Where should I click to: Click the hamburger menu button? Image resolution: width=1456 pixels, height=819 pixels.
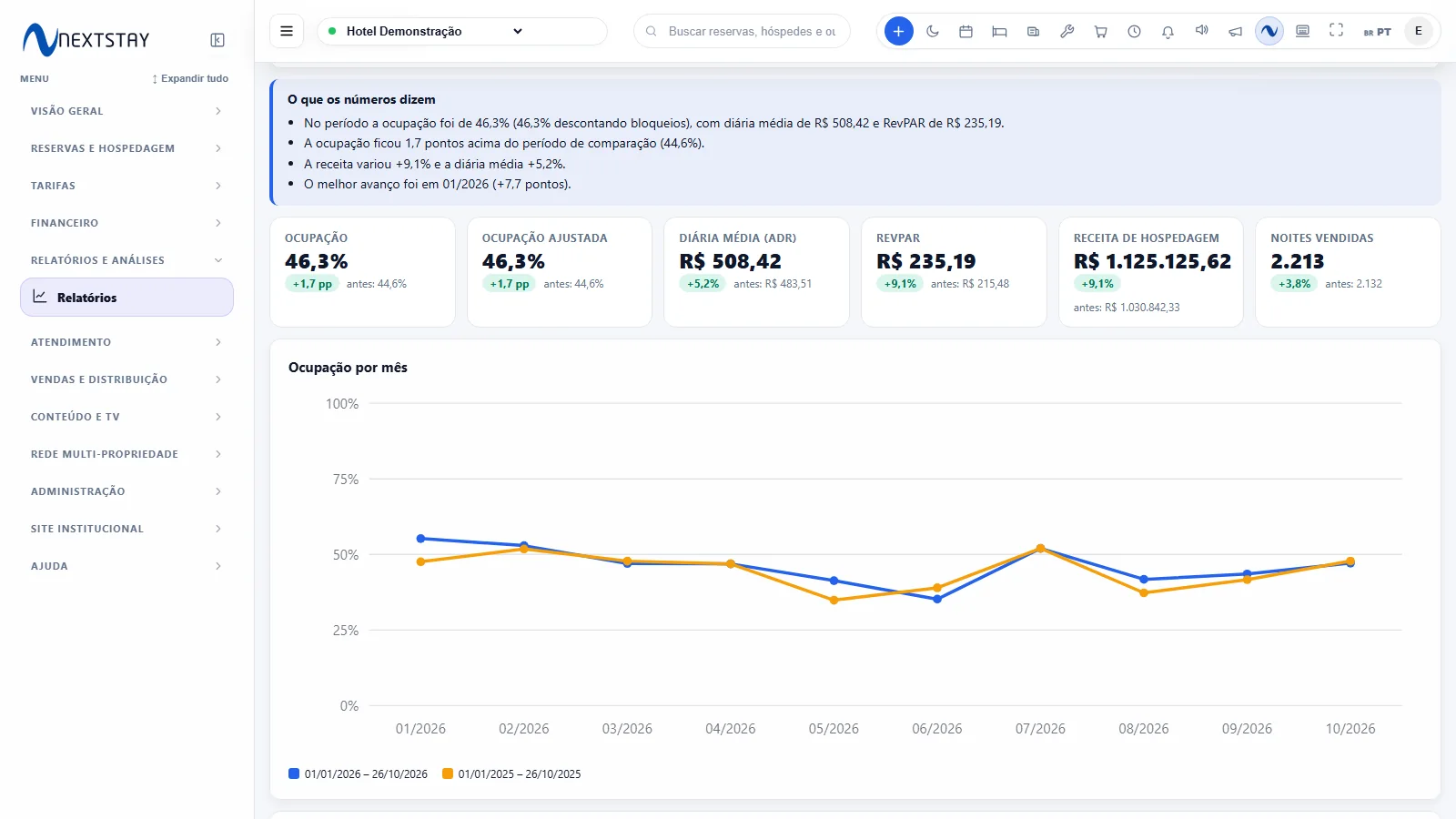click(x=287, y=31)
